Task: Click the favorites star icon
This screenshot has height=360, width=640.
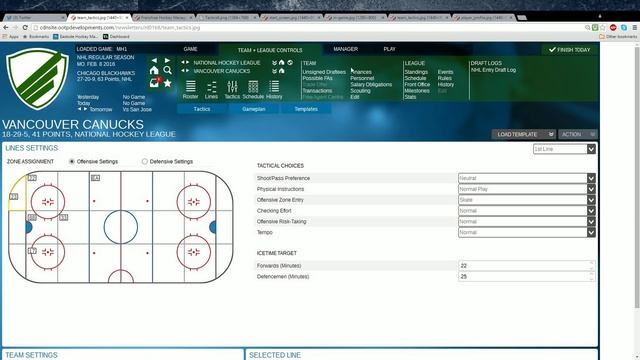Action: pos(167,83)
